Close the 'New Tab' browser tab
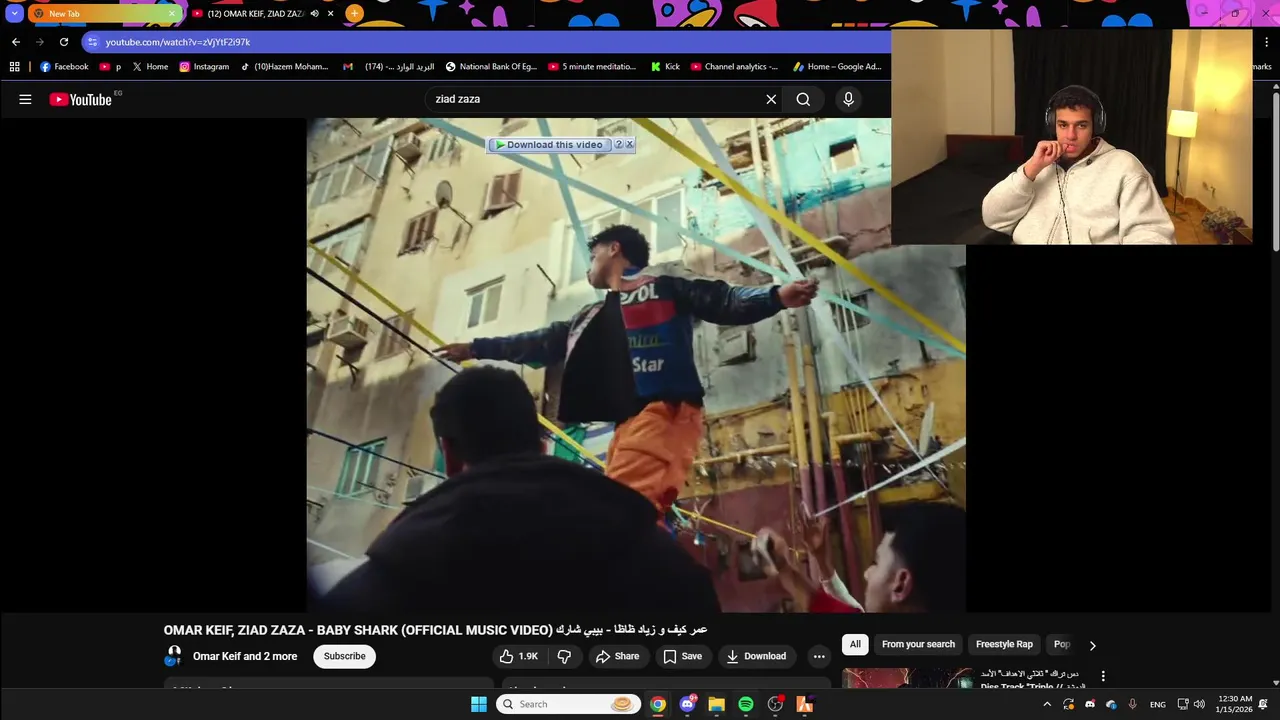 (172, 14)
